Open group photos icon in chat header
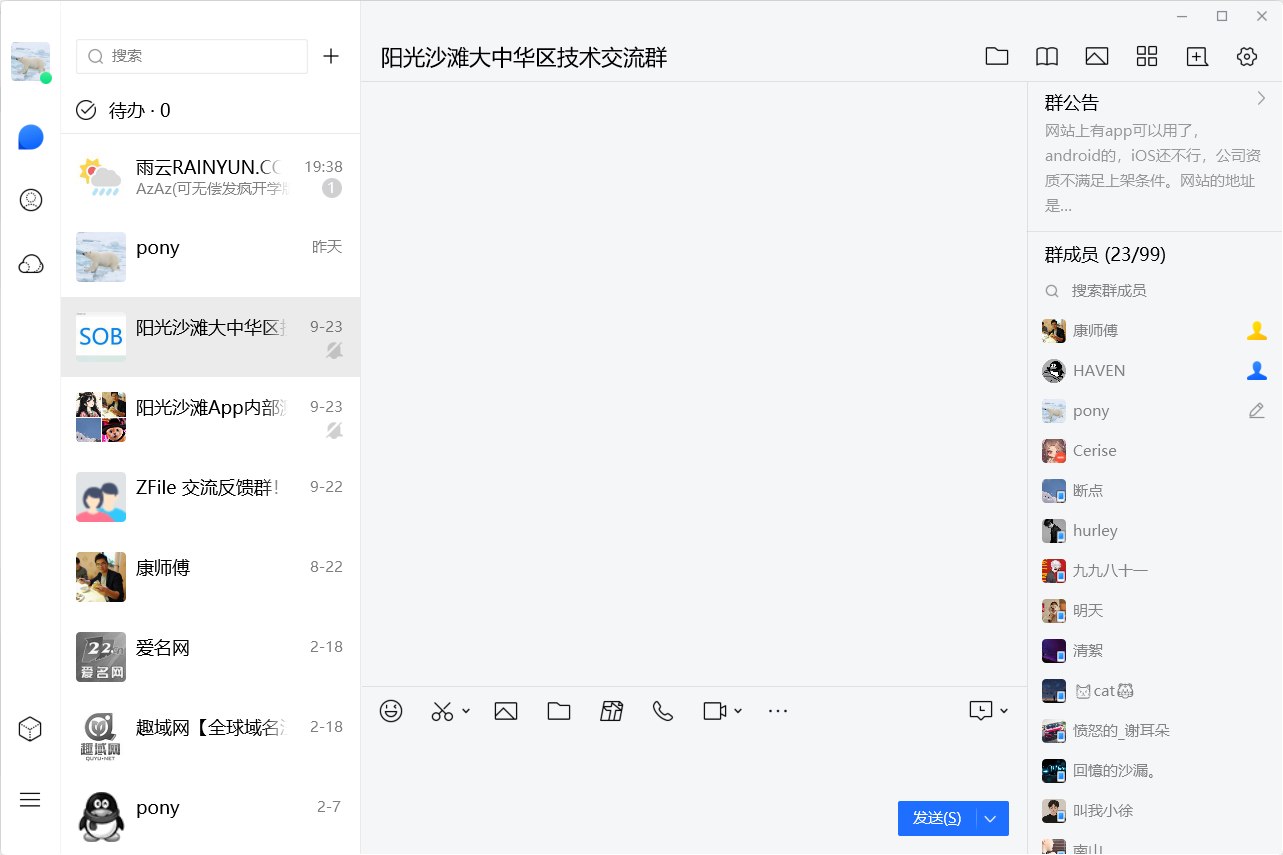 click(x=1097, y=57)
